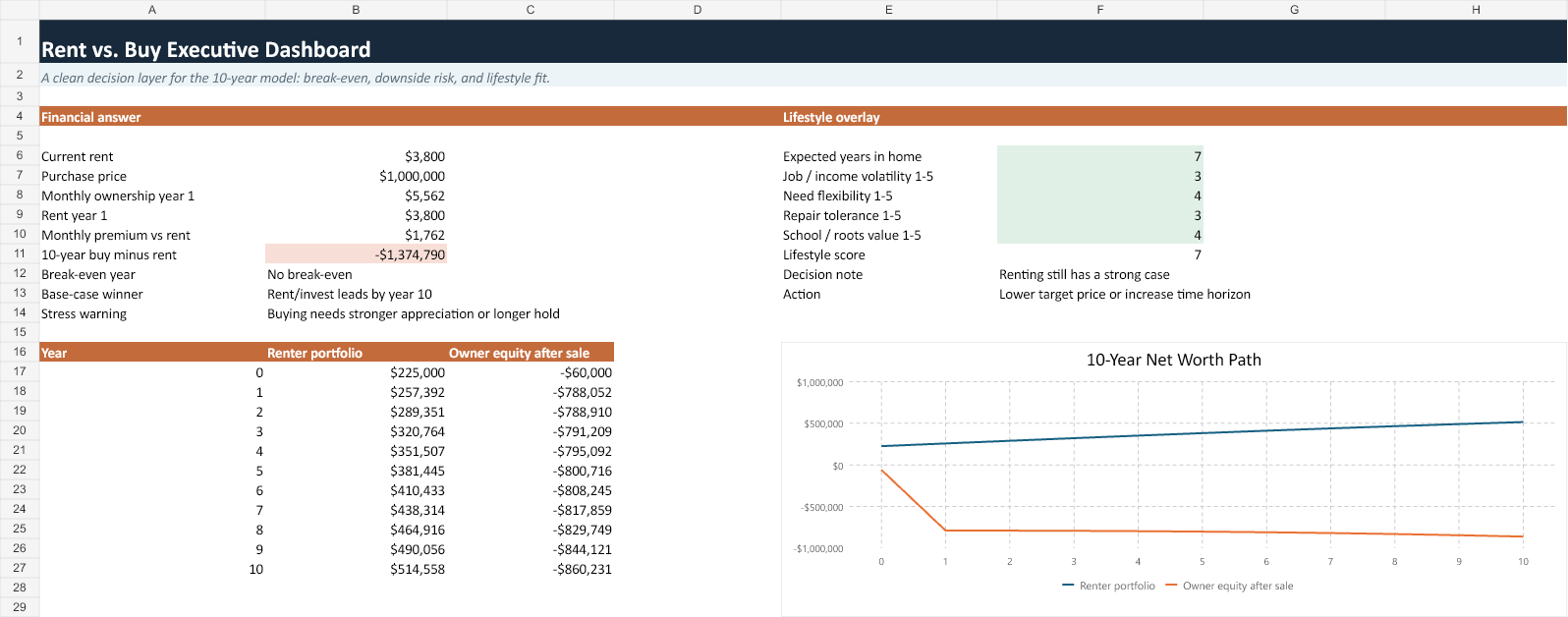The height and width of the screenshot is (617, 1568).
Task: Click the No break-even cell
Action: click(x=309, y=274)
